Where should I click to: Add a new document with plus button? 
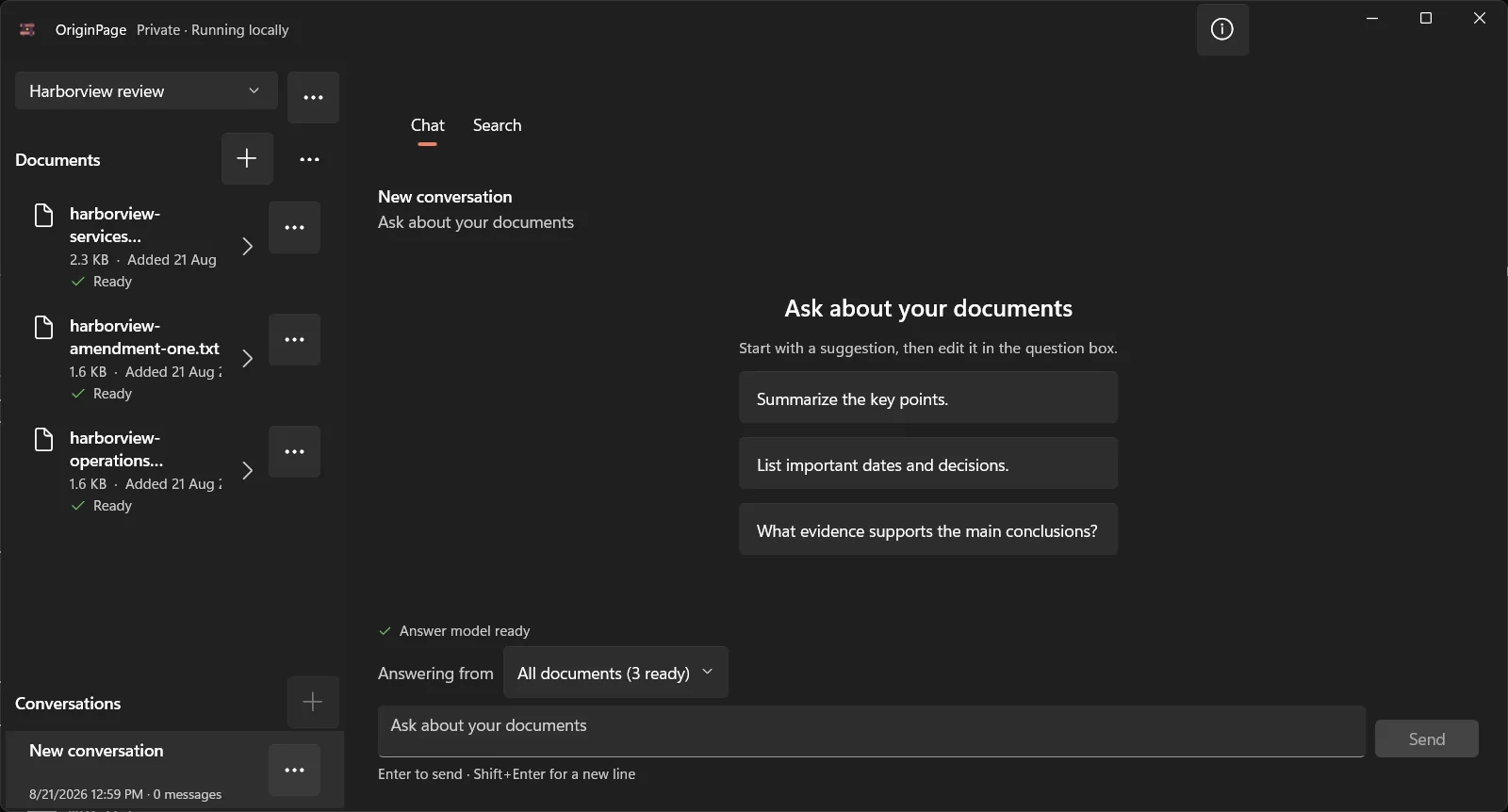tap(247, 158)
